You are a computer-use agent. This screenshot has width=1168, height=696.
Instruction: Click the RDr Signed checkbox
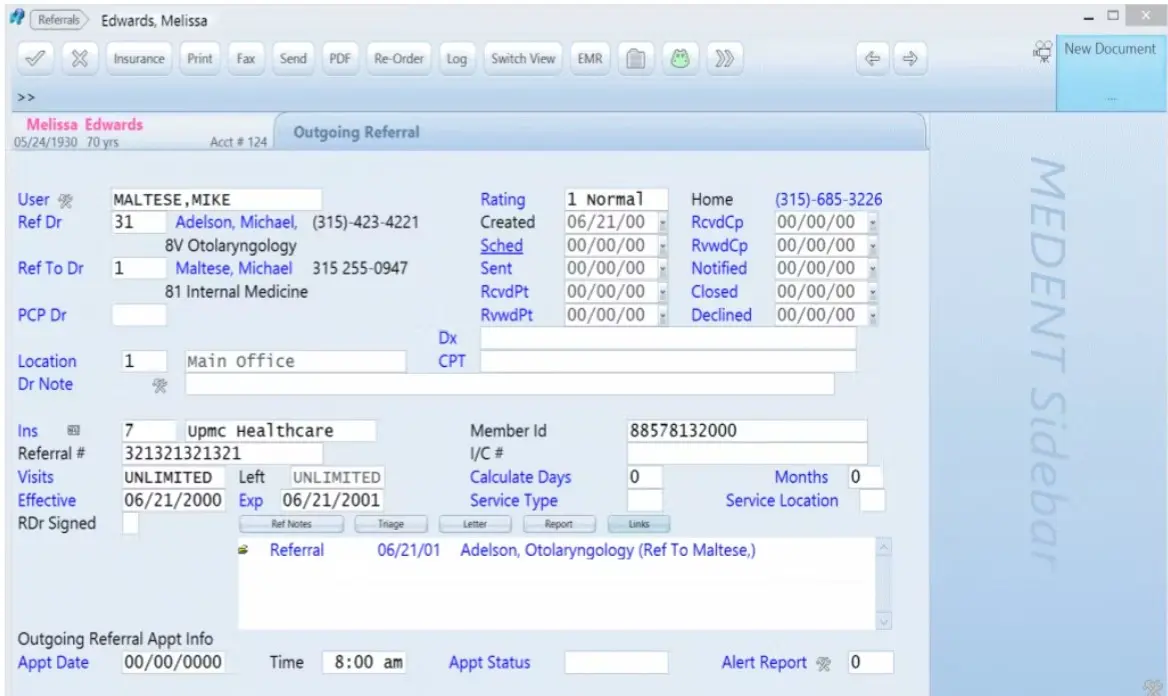130,522
